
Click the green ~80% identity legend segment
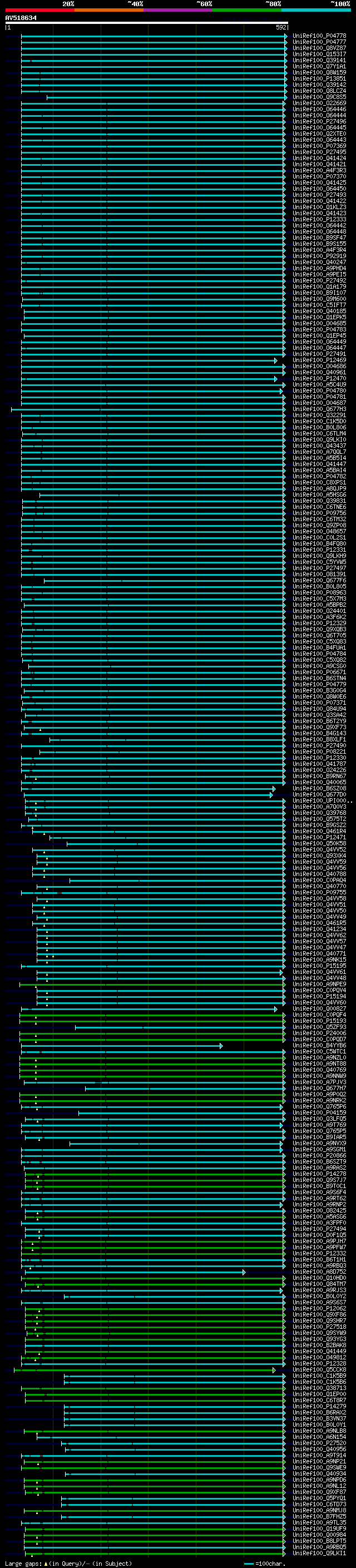[x=247, y=10]
